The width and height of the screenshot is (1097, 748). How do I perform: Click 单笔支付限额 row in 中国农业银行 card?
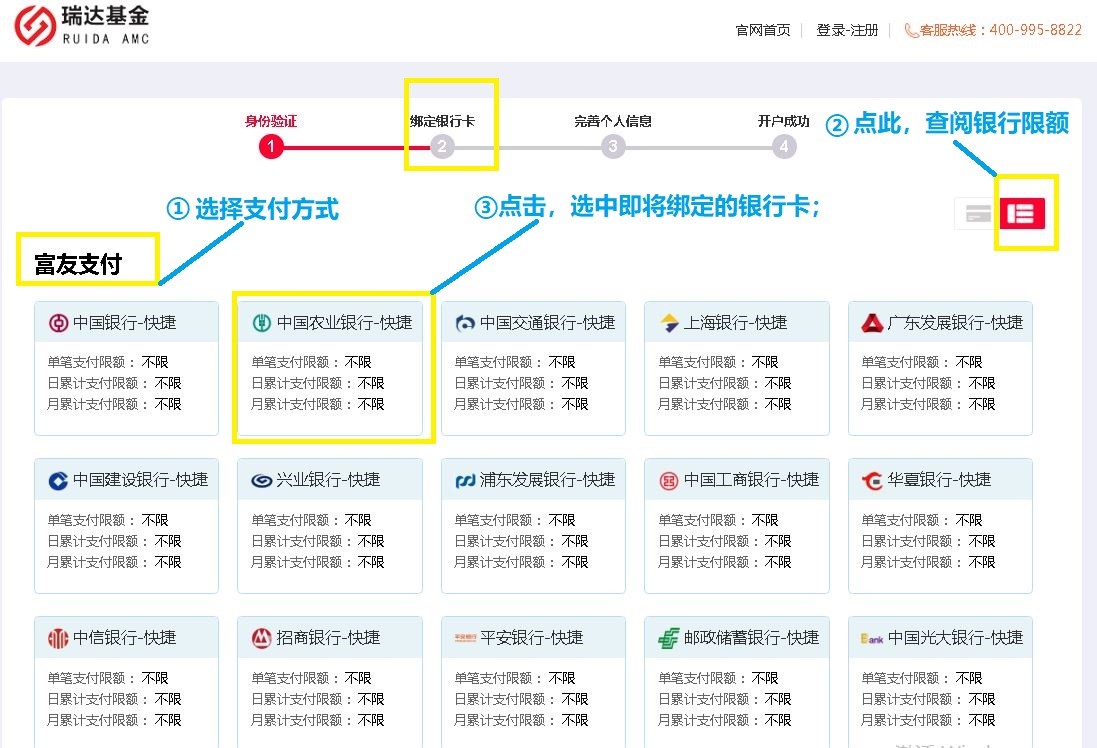click(x=311, y=362)
